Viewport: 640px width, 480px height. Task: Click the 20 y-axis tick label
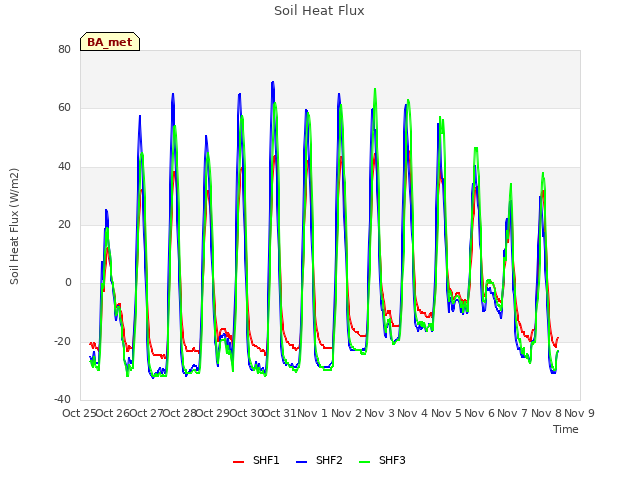pyautogui.click(x=64, y=224)
